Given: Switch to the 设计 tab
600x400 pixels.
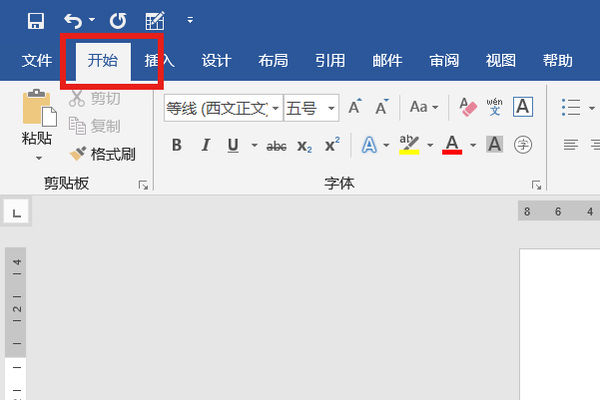Looking at the screenshot, I should [217, 60].
